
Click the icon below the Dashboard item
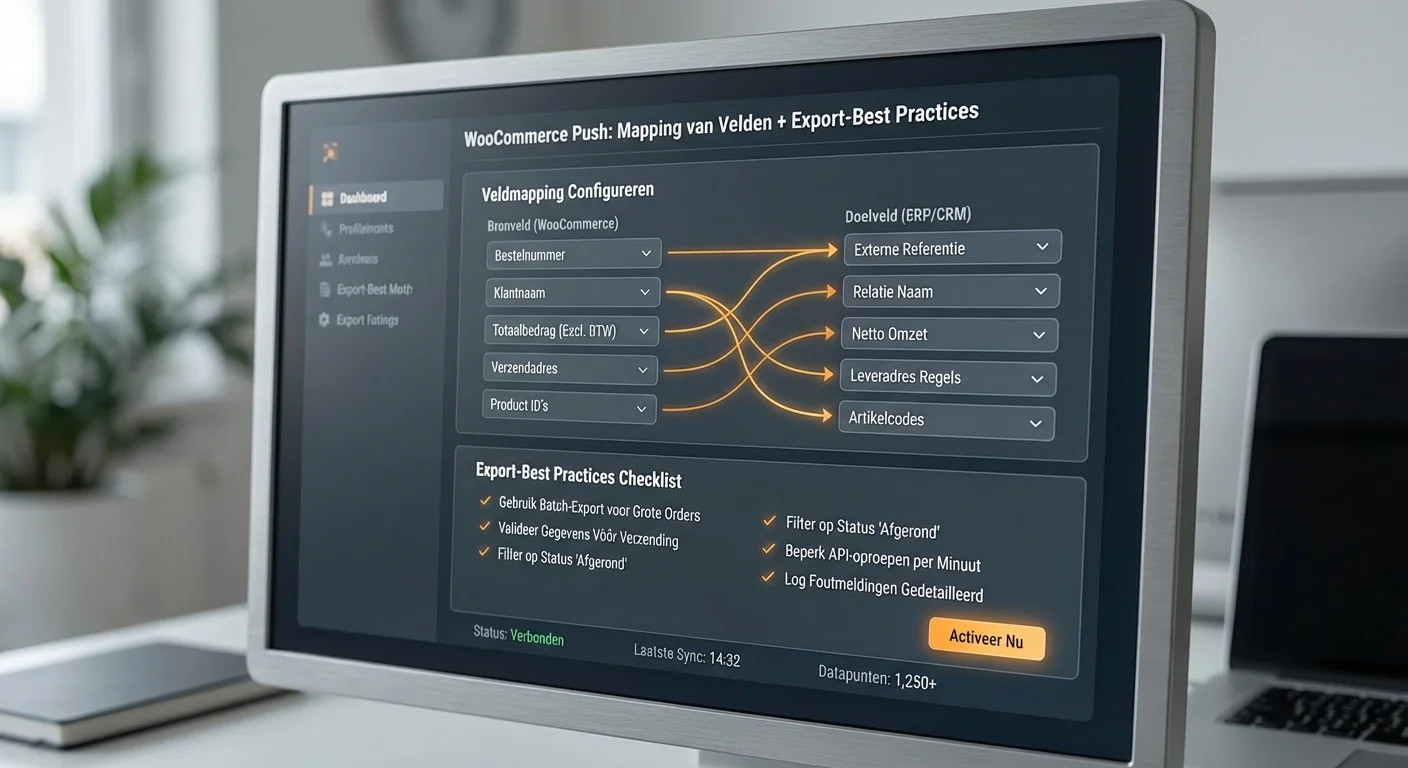[x=326, y=230]
